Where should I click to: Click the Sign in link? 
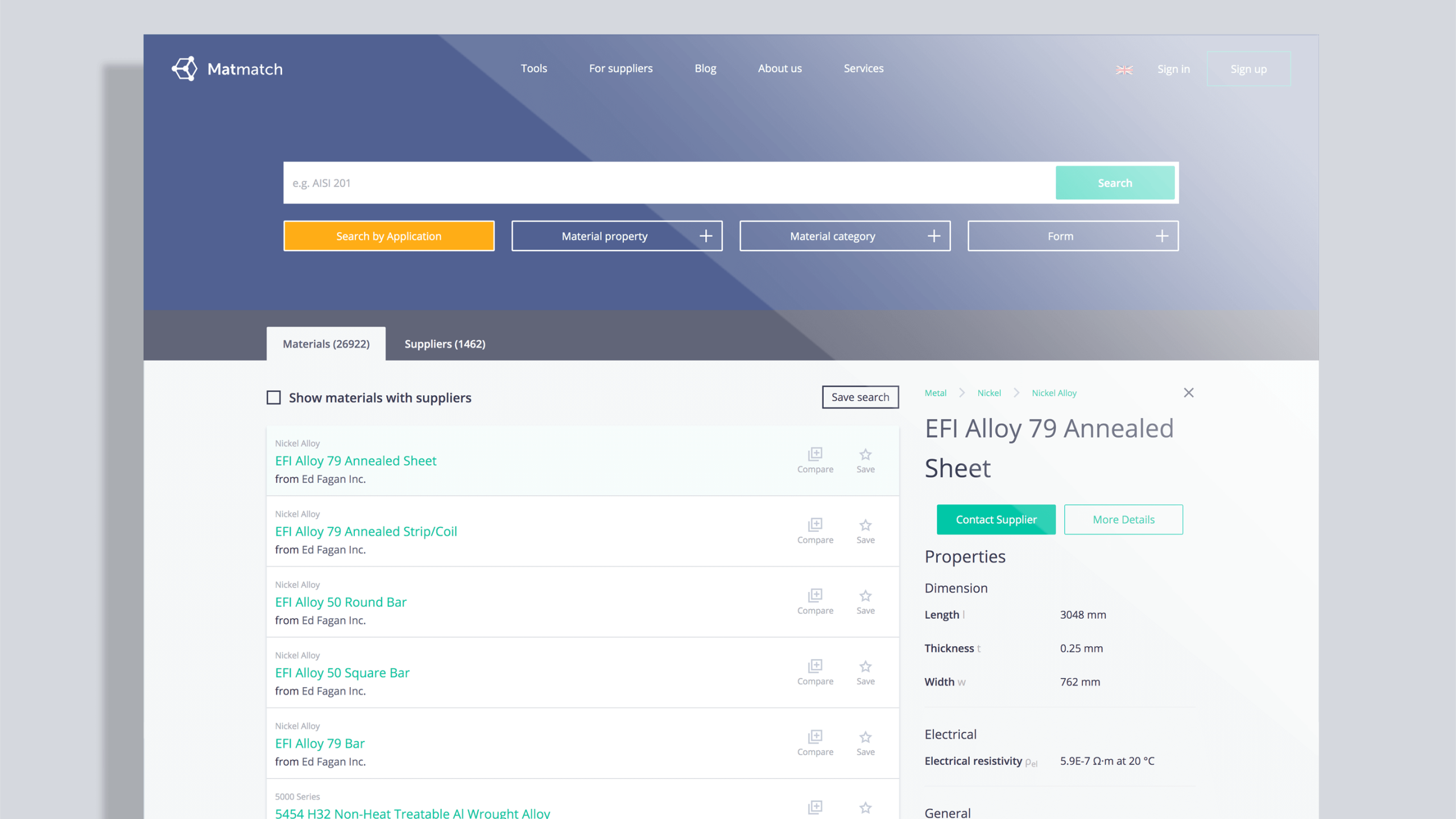[1173, 69]
